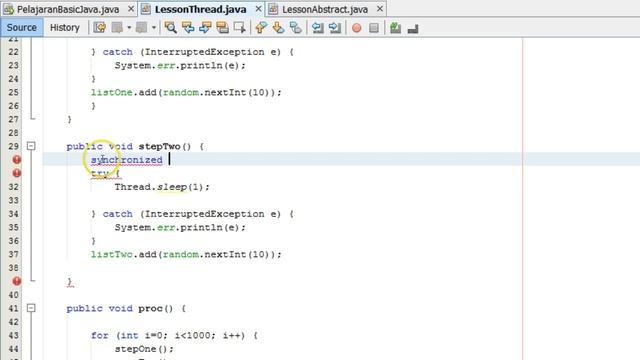The width and height of the screenshot is (640, 360).
Task: Click 'catch (InterruptedException e)' on line 22
Action: coord(192,52)
